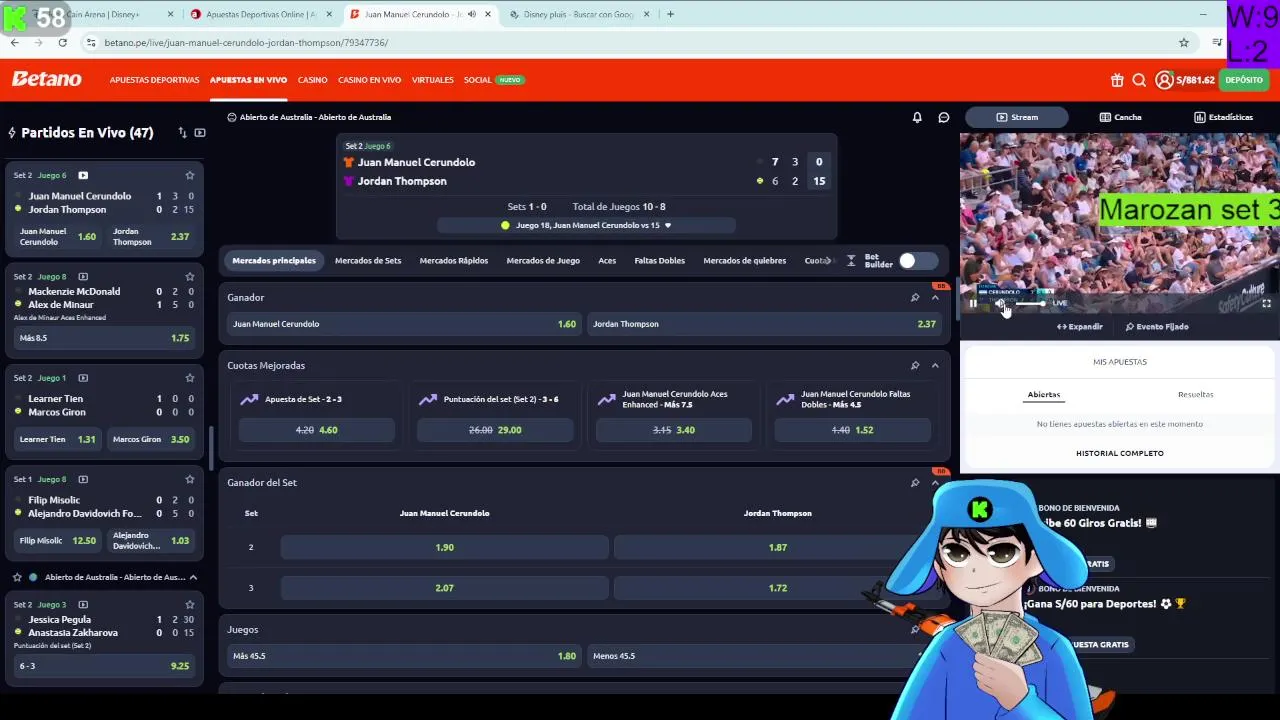Favorite the Cerundolo vs Thompson match star

[x=189, y=175]
